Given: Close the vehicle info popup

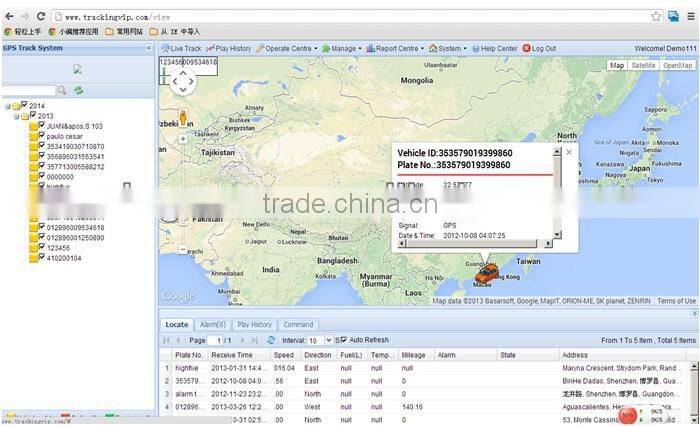Looking at the screenshot, I should (x=569, y=152).
